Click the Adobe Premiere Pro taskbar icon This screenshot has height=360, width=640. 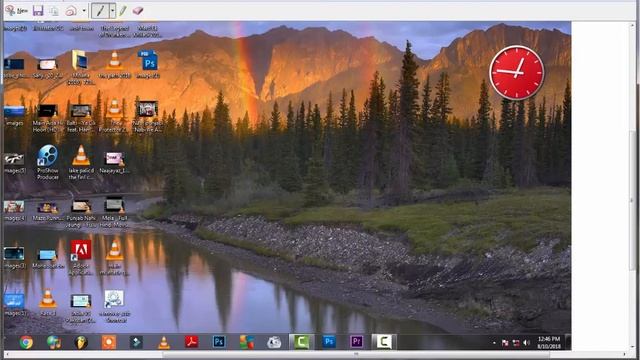click(356, 342)
